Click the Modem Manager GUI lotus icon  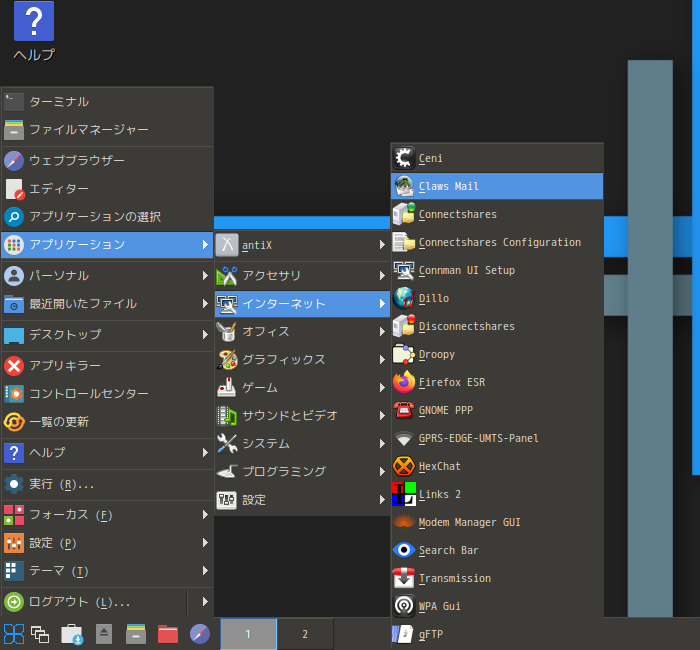click(x=404, y=522)
